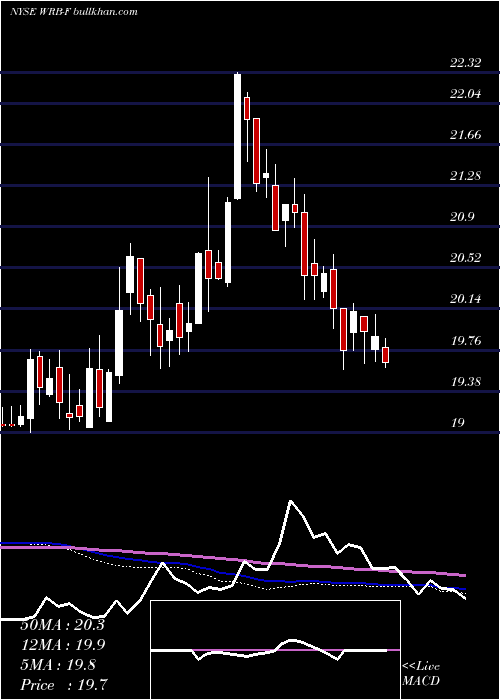Click the 50MA : 20.3 readout
Screen dimensions: 500x700
click(x=62, y=625)
